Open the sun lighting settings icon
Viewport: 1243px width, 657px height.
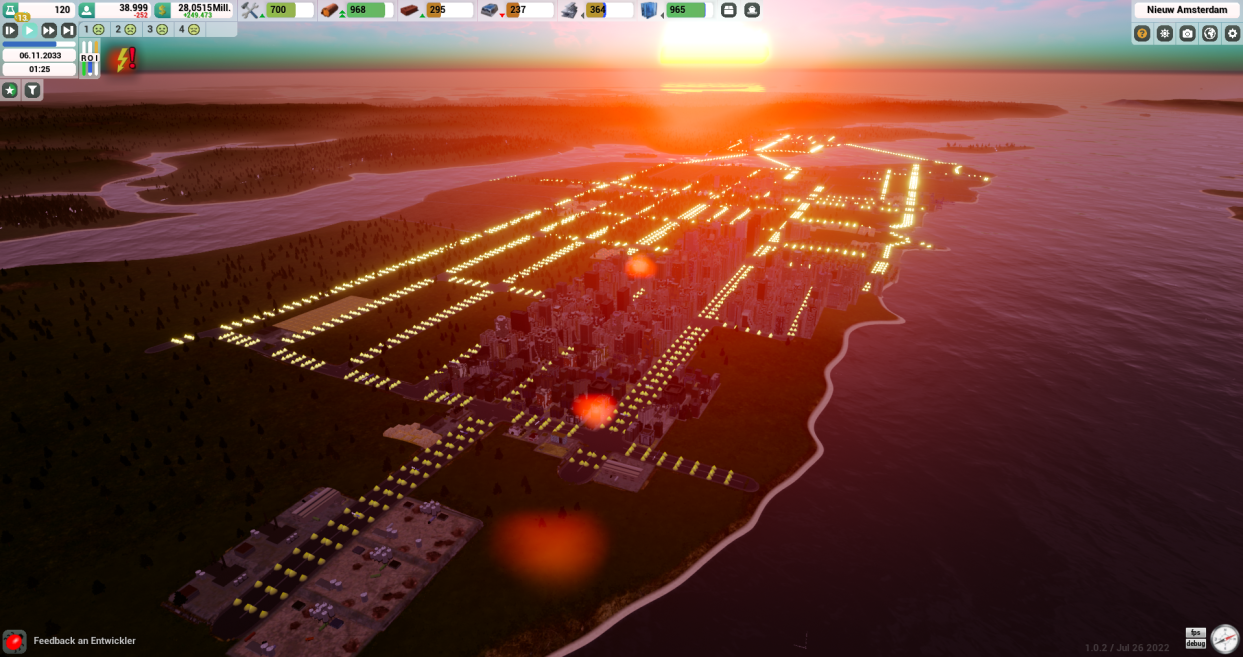[x=1165, y=34]
